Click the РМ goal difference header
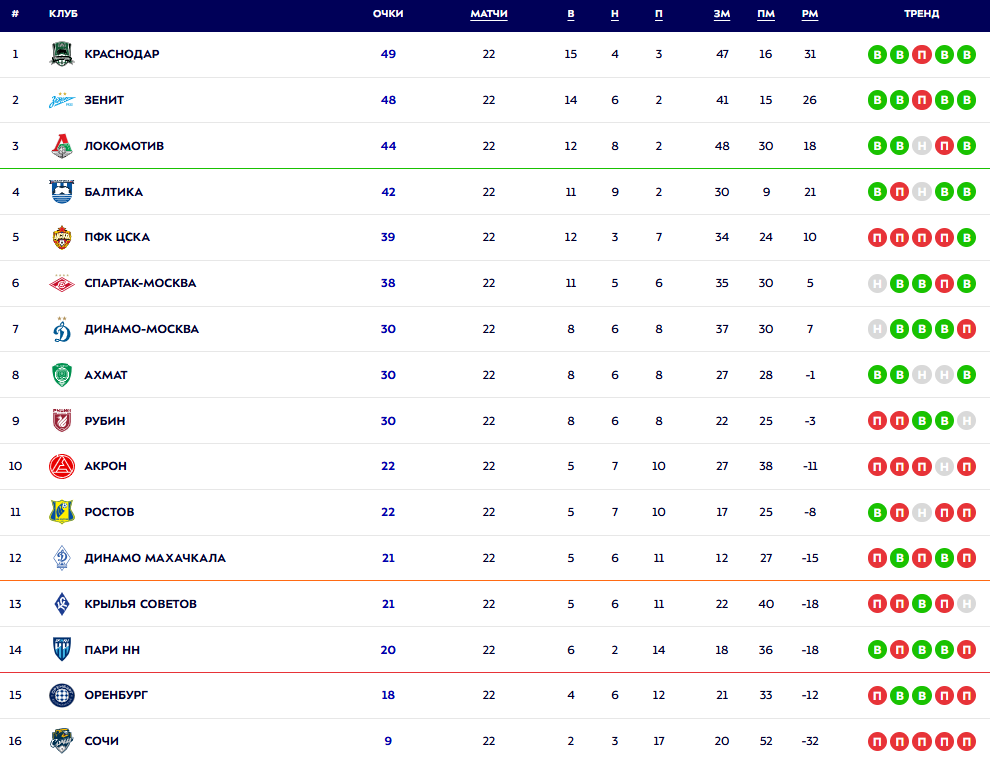990x762 pixels. point(810,14)
